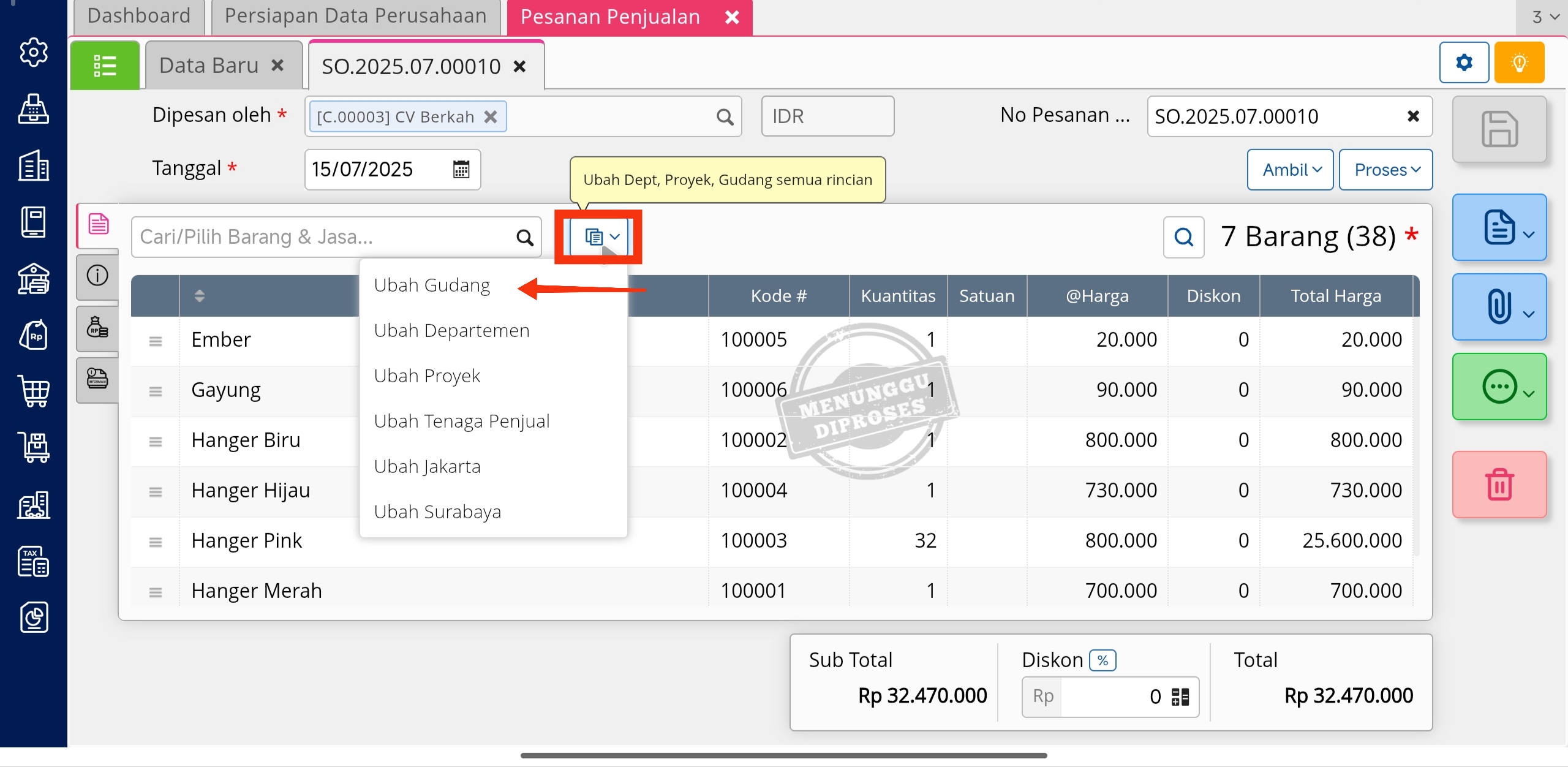Click the green list view icon
This screenshot has height=767, width=1568.
coord(105,66)
